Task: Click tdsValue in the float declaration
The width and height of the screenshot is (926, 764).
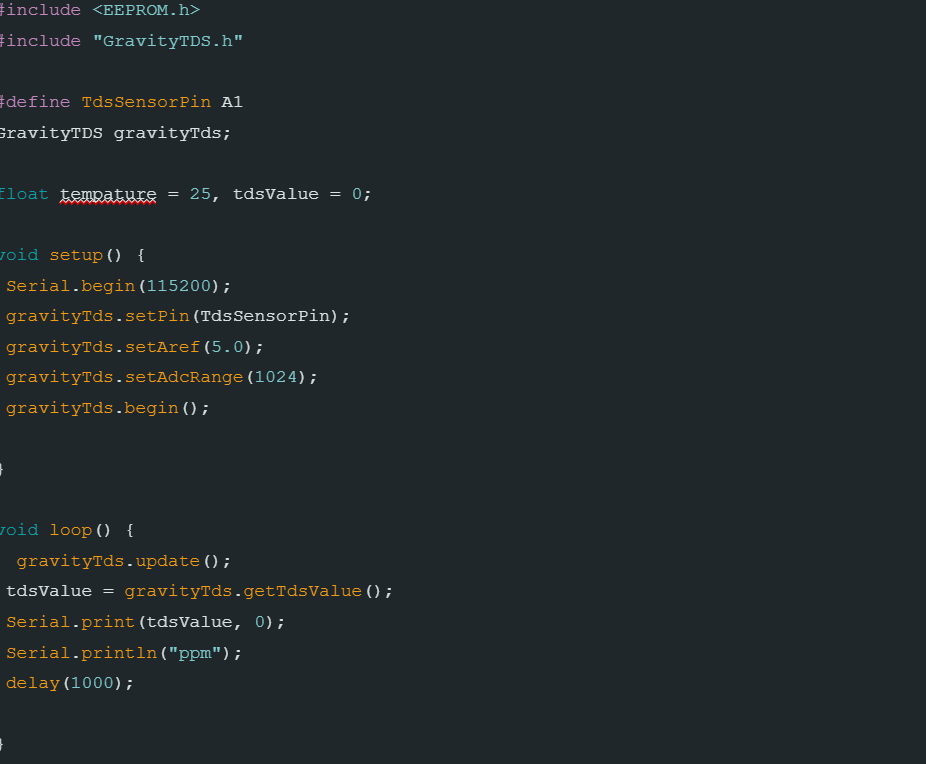Action: (x=276, y=194)
